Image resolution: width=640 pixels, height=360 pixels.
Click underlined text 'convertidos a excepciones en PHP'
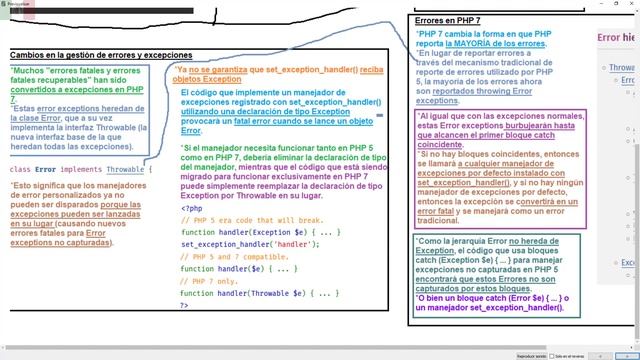click(77, 89)
